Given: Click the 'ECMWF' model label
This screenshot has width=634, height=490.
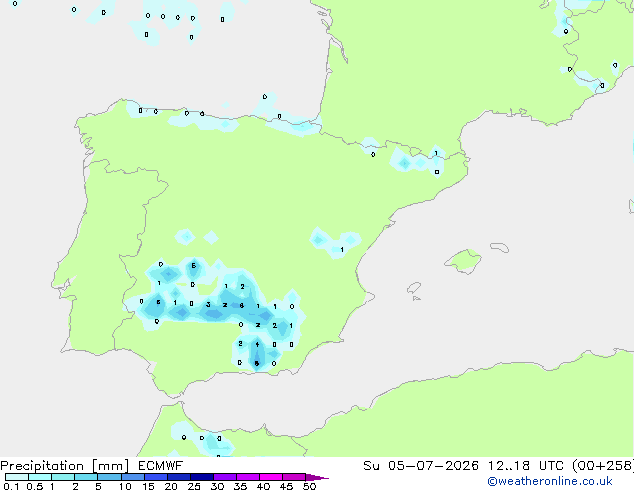Looking at the screenshot, I should coord(160,466).
